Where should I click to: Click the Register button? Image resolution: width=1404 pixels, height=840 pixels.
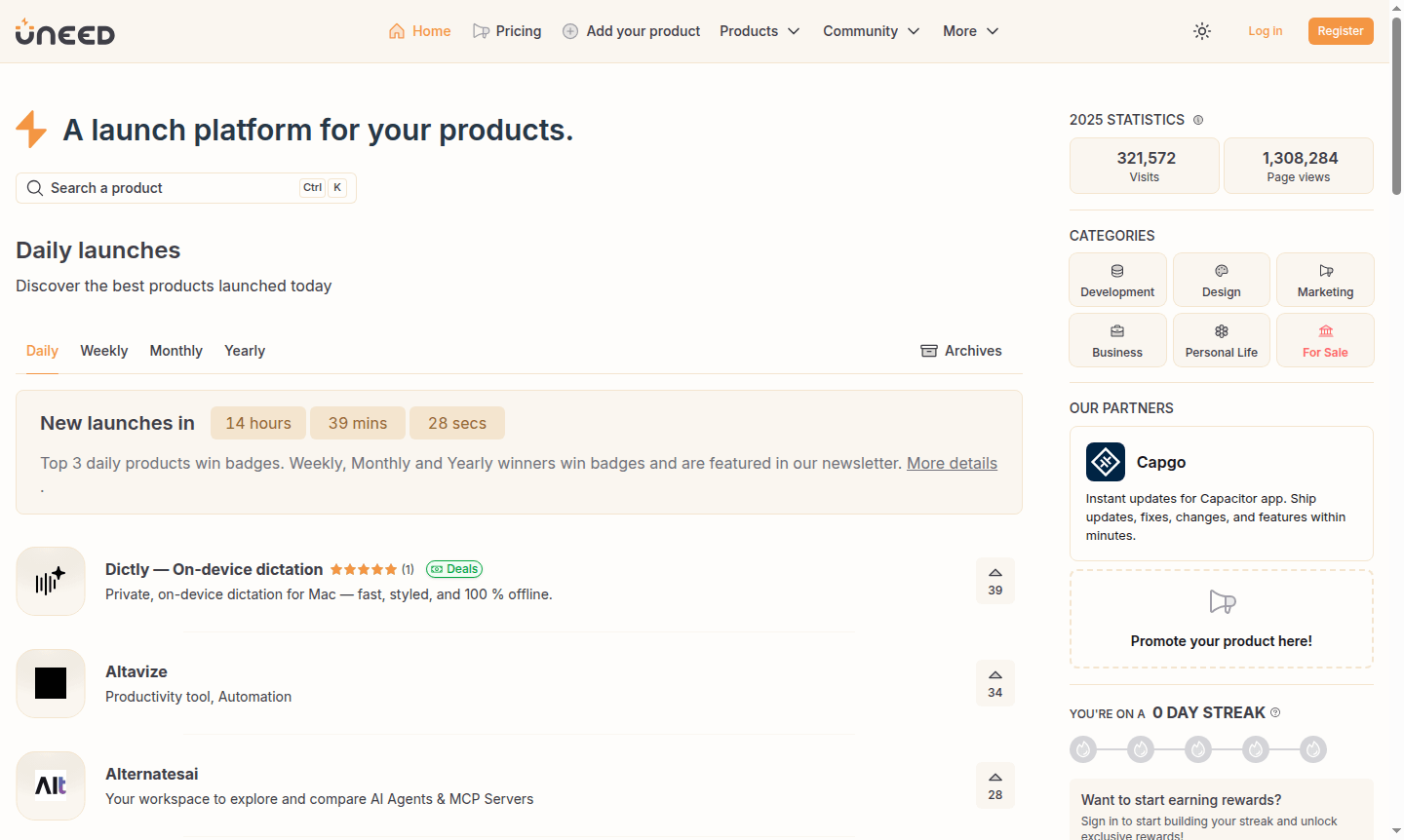(x=1341, y=30)
